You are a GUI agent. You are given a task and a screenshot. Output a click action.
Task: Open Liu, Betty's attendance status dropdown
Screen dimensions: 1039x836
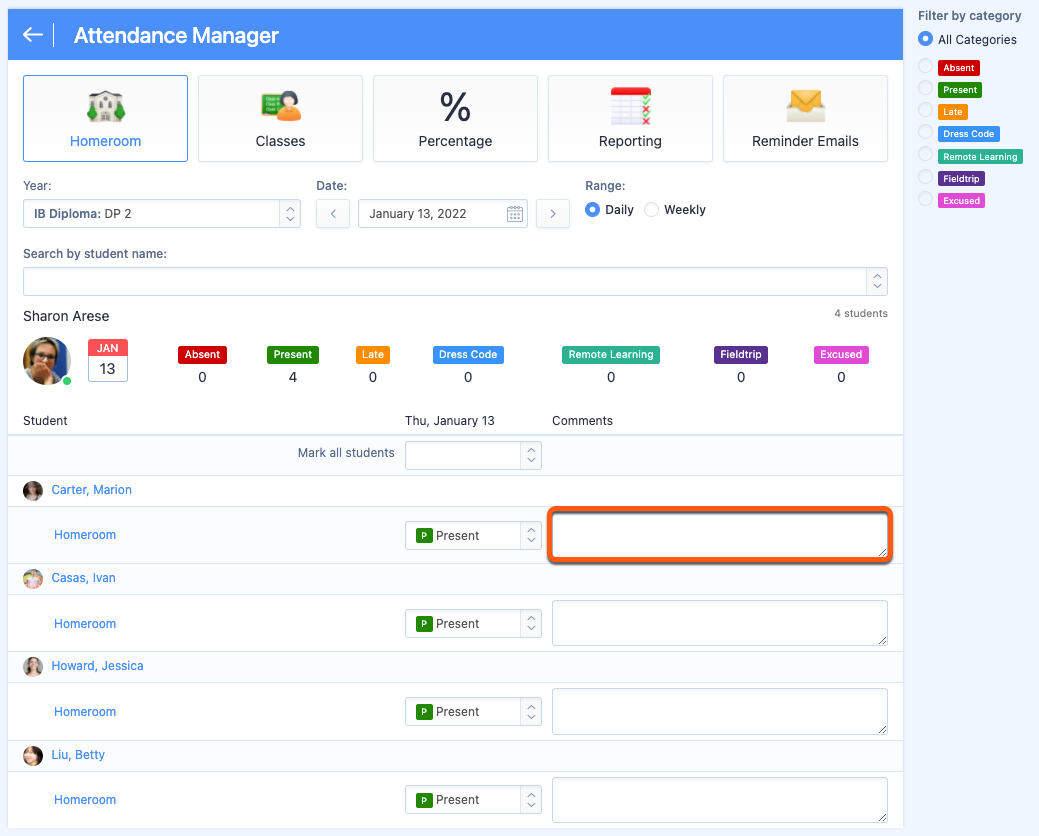point(473,800)
